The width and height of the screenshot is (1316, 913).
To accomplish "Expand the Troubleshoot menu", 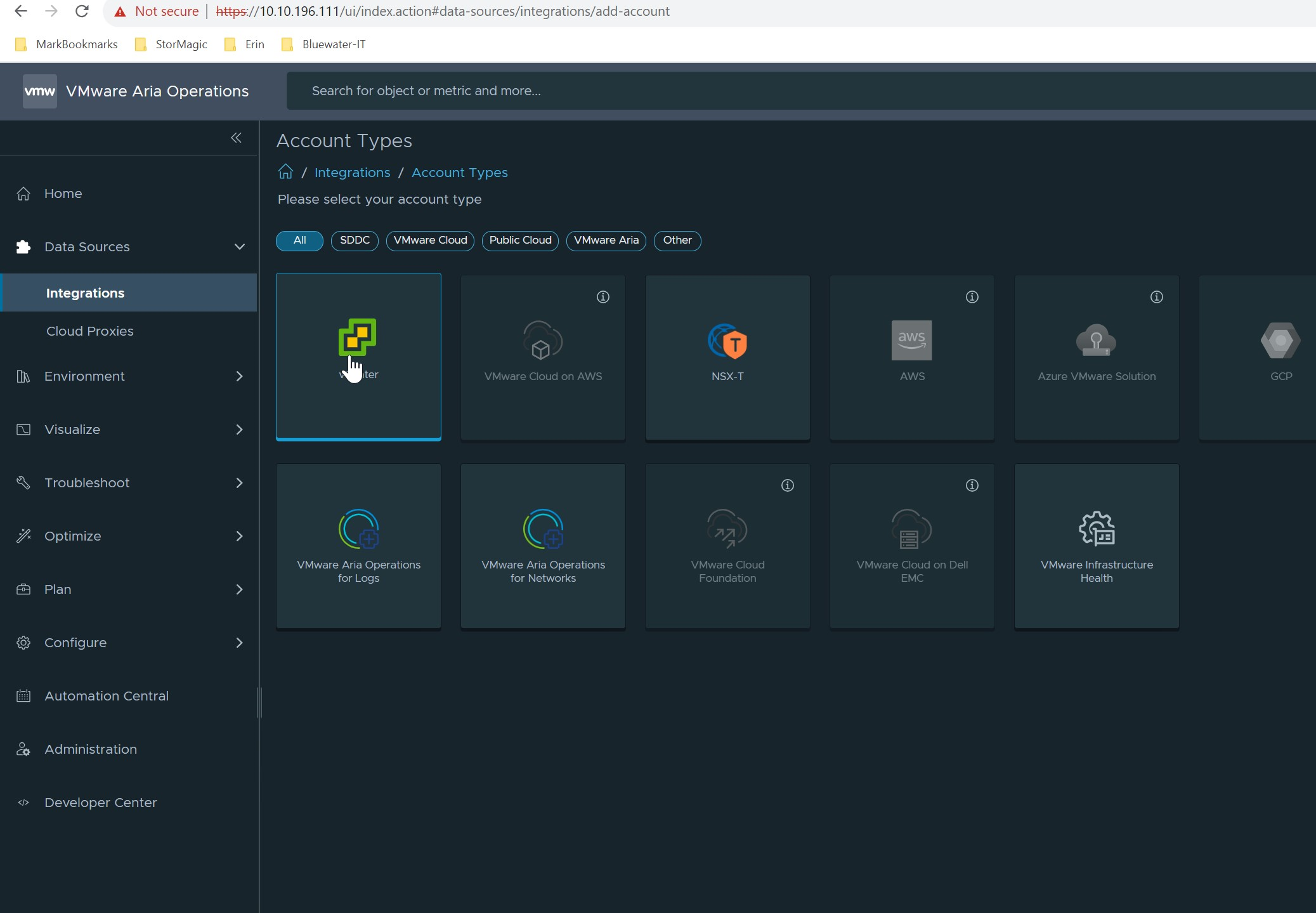I will [239, 483].
